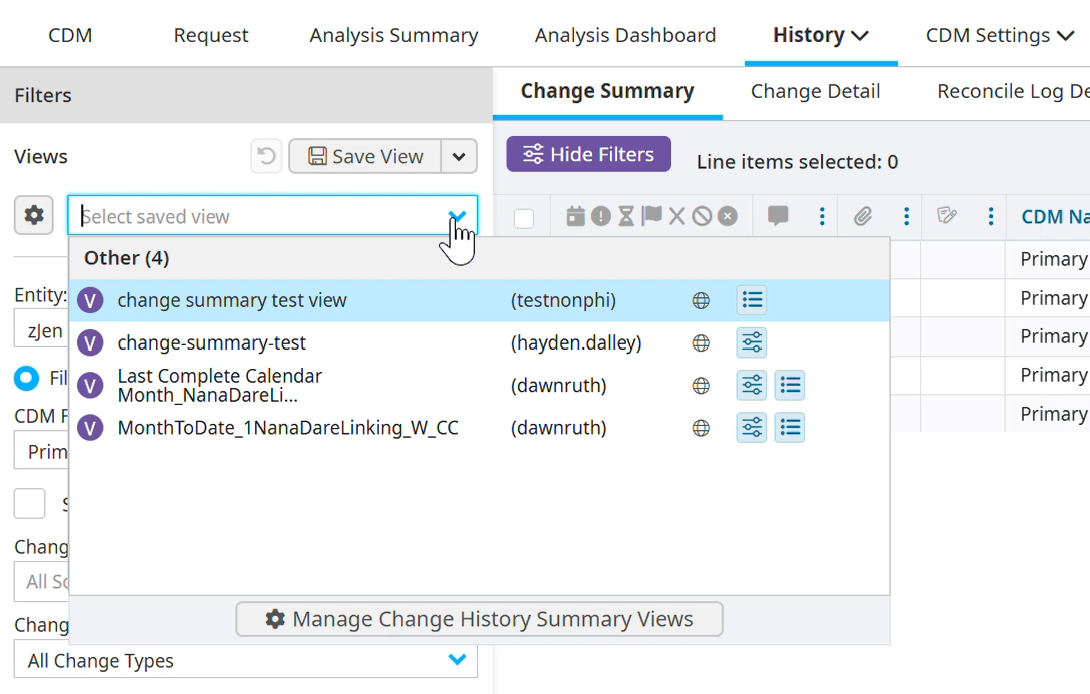Click the comment column header icon
This screenshot has height=694, width=1090.
pyautogui.click(x=778, y=216)
